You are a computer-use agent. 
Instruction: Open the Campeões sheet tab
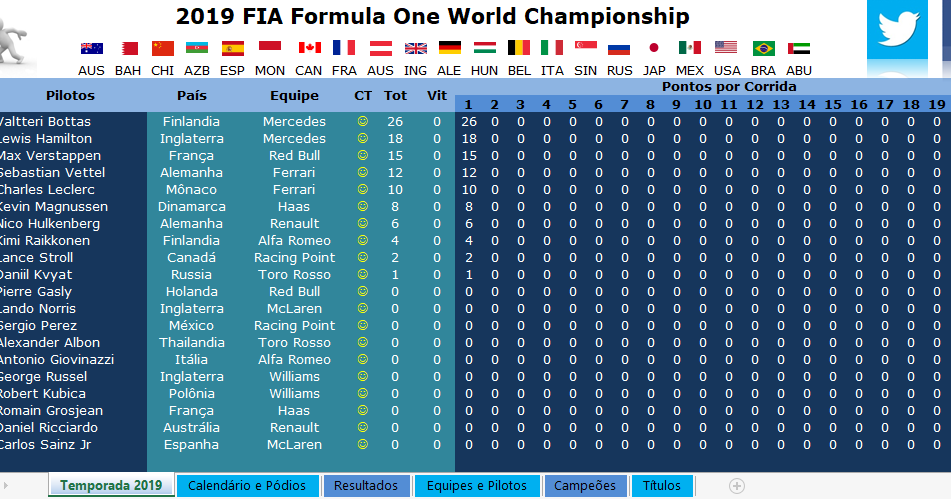(585, 486)
